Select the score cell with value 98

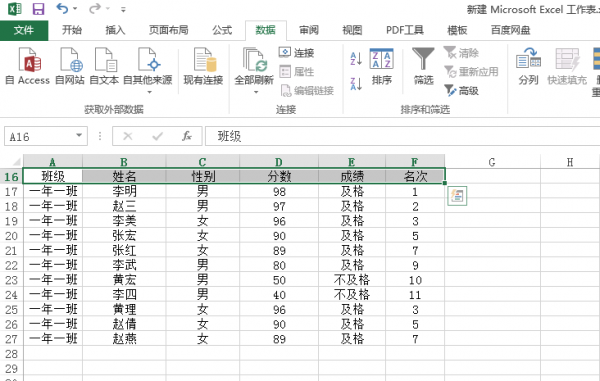click(x=279, y=191)
